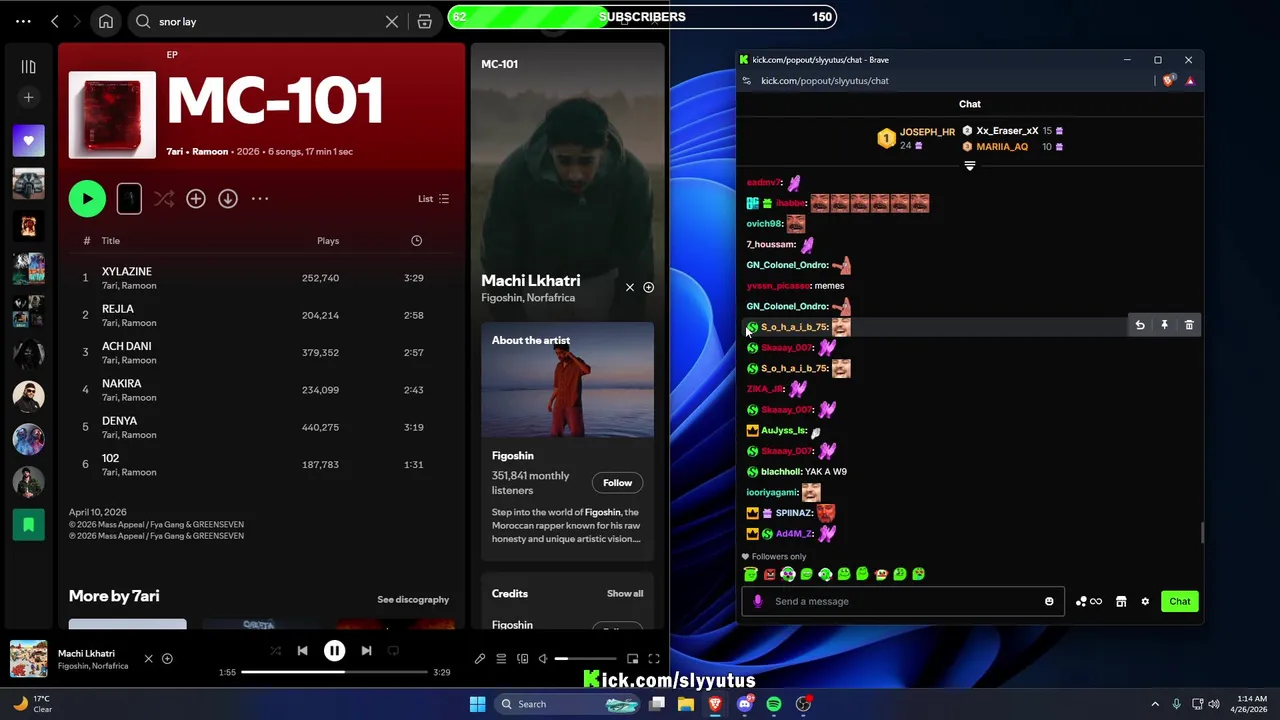Create a new playlist with plus icon

pyautogui.click(x=28, y=97)
